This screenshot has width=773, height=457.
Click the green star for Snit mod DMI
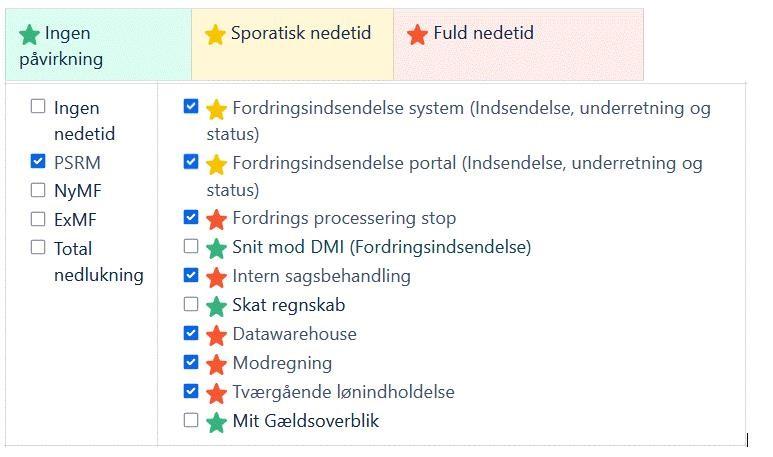(216, 248)
